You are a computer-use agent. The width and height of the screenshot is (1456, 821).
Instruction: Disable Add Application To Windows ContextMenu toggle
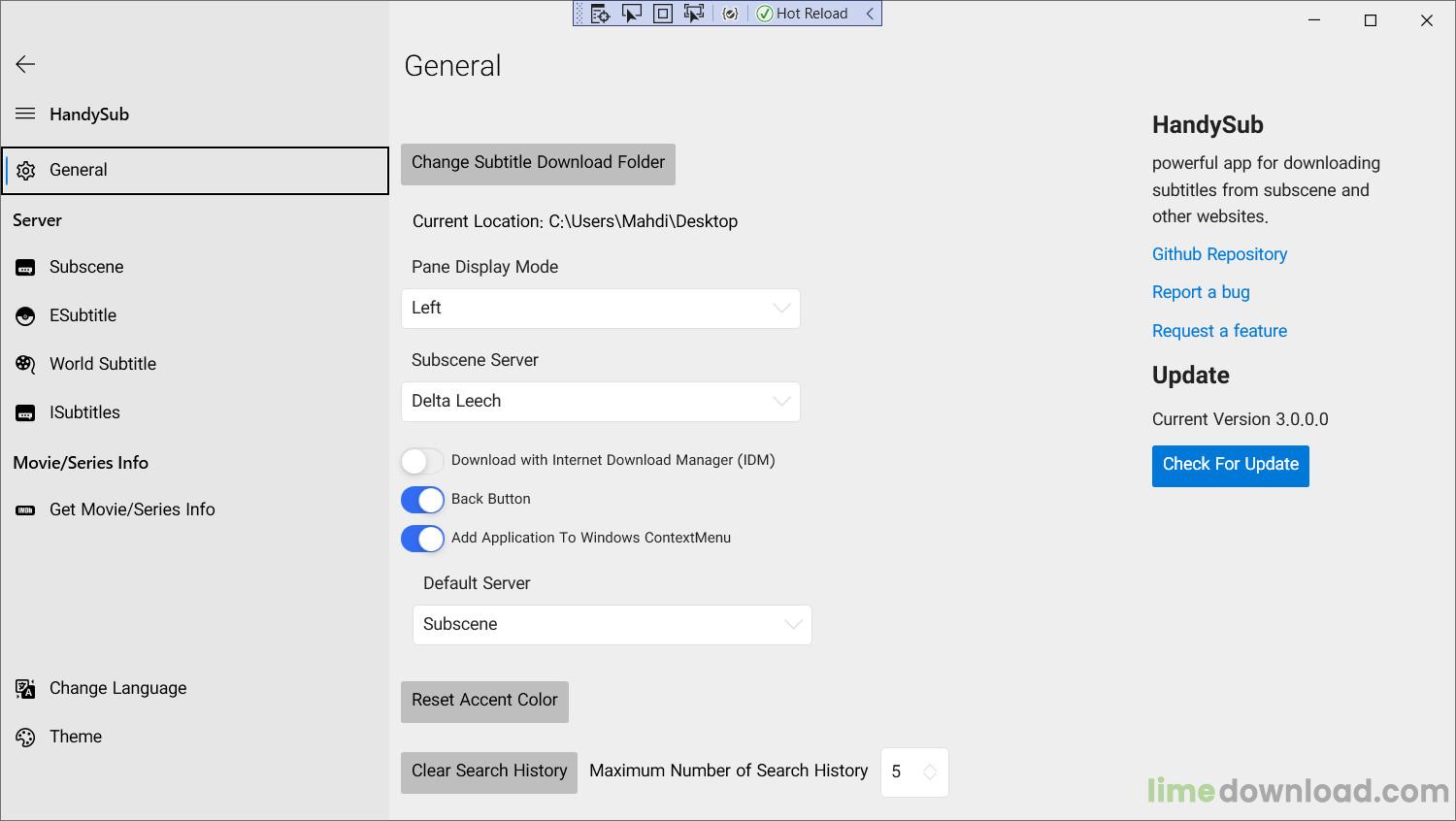(x=422, y=539)
